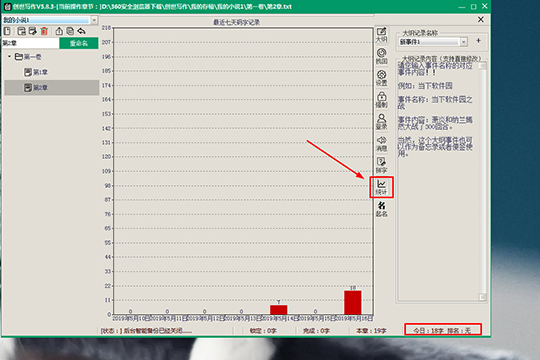The height and width of the screenshot is (360, 540).
Task: Open the novel selection dropdown
Action: (94, 20)
